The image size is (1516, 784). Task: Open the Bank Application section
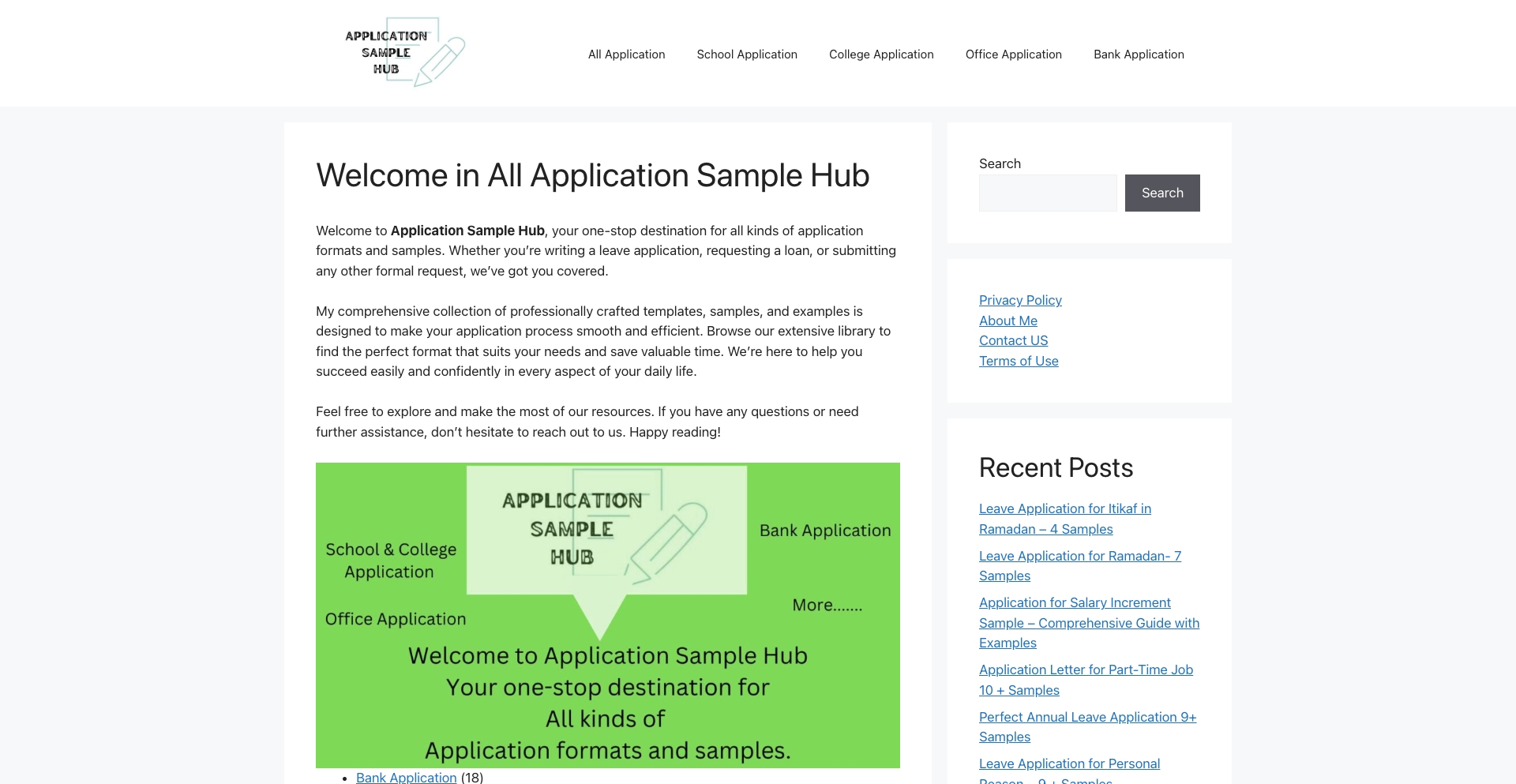pos(1138,54)
